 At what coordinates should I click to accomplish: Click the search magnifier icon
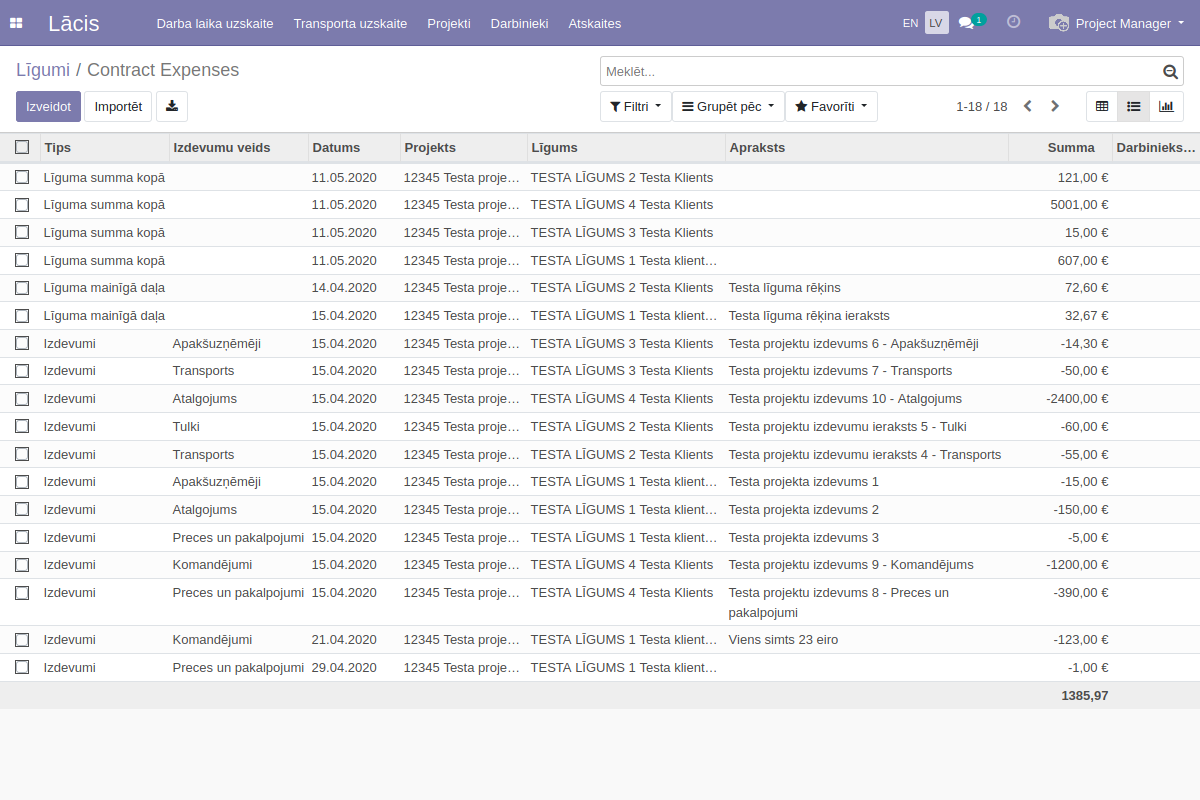coord(1171,72)
